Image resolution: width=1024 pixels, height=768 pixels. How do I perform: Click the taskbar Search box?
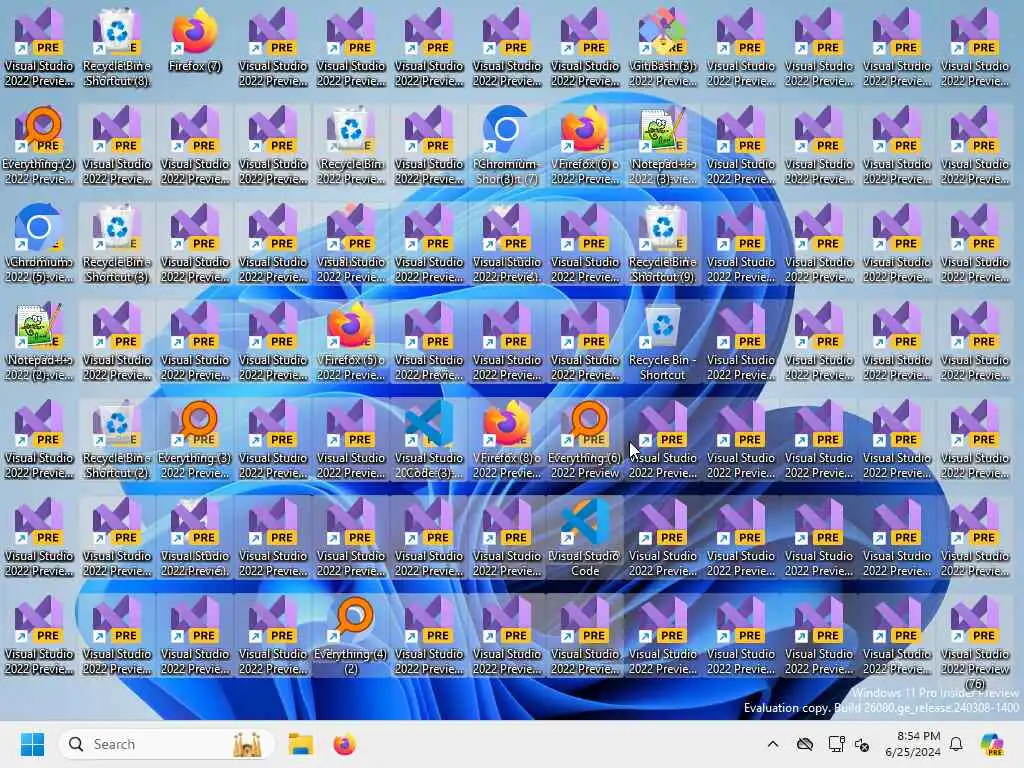click(x=167, y=744)
